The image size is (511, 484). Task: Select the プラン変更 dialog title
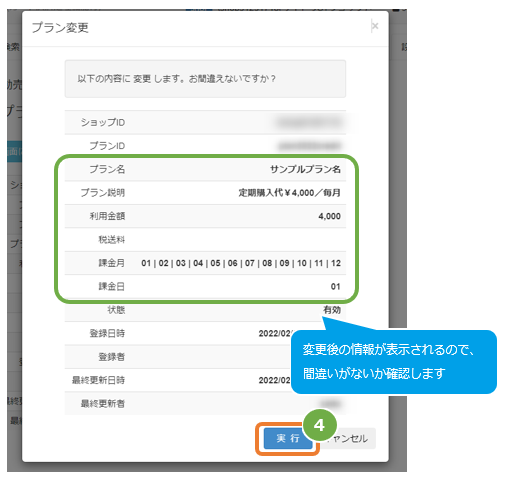60,28
